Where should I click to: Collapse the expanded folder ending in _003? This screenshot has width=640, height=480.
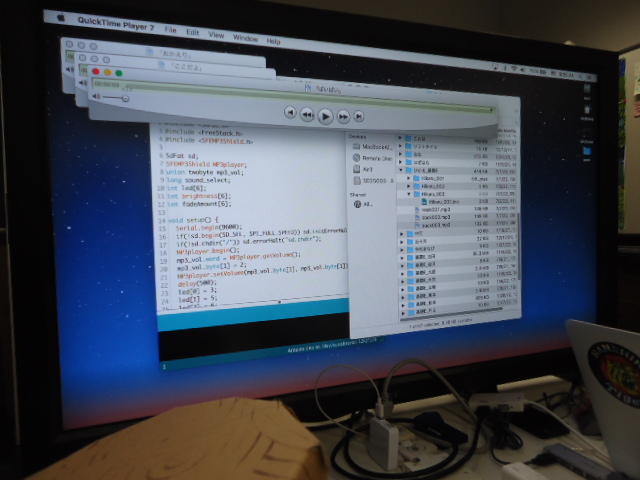pos(409,194)
